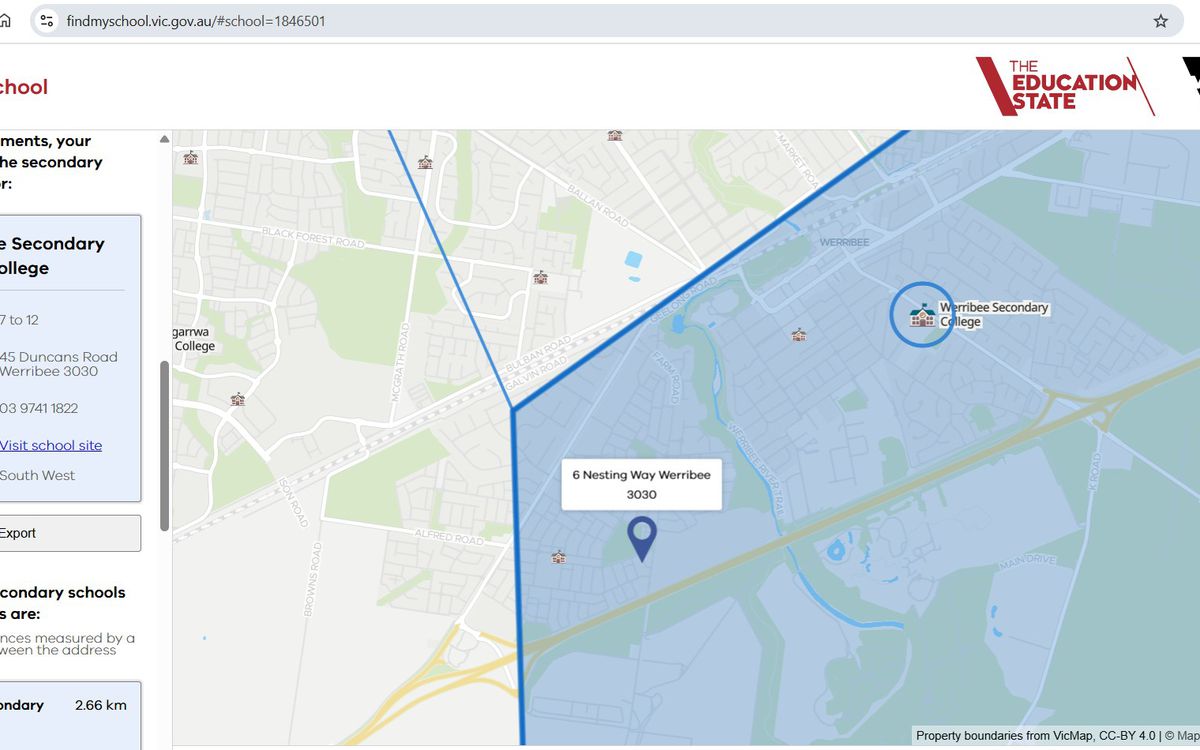
Task: Click the 2.66 km distance value
Action: (x=101, y=705)
